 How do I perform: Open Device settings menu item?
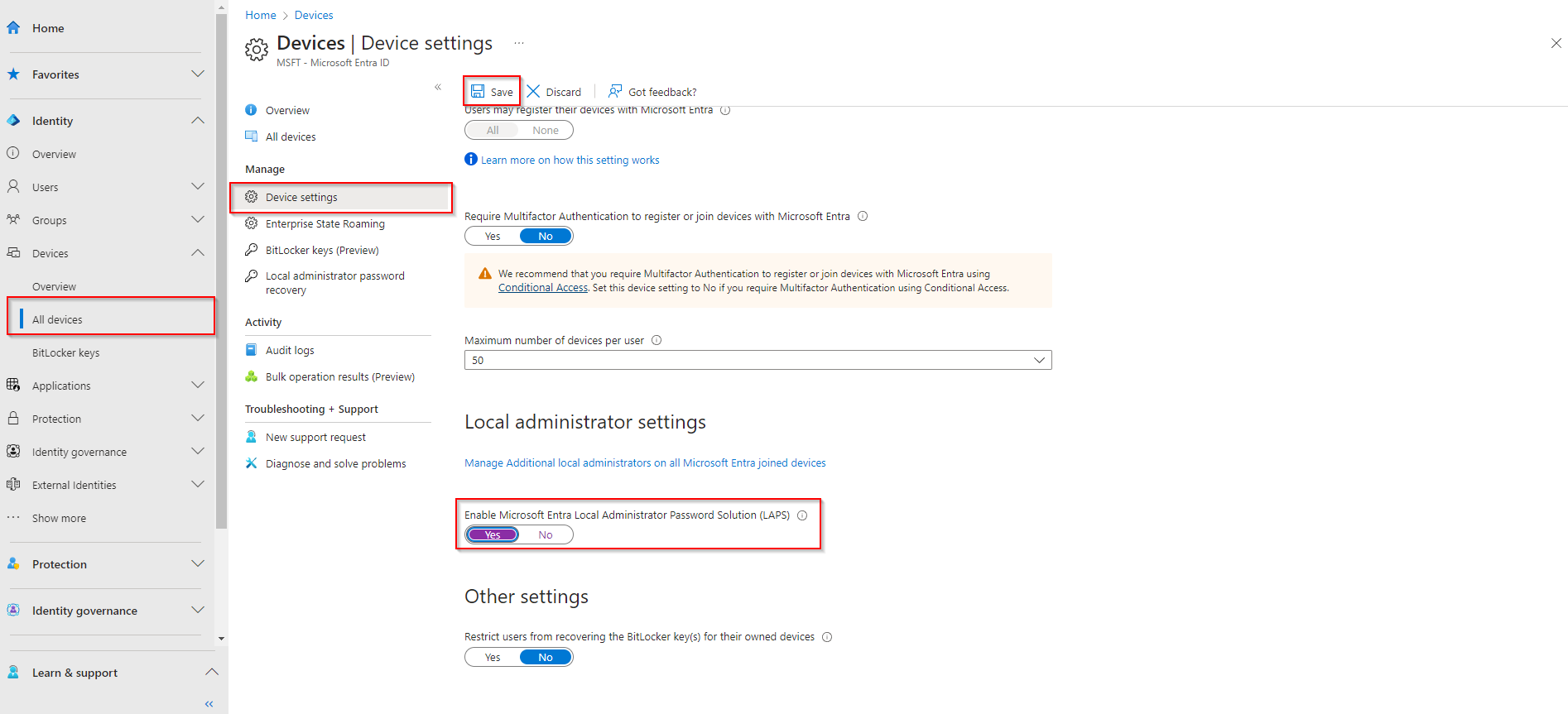tap(341, 197)
